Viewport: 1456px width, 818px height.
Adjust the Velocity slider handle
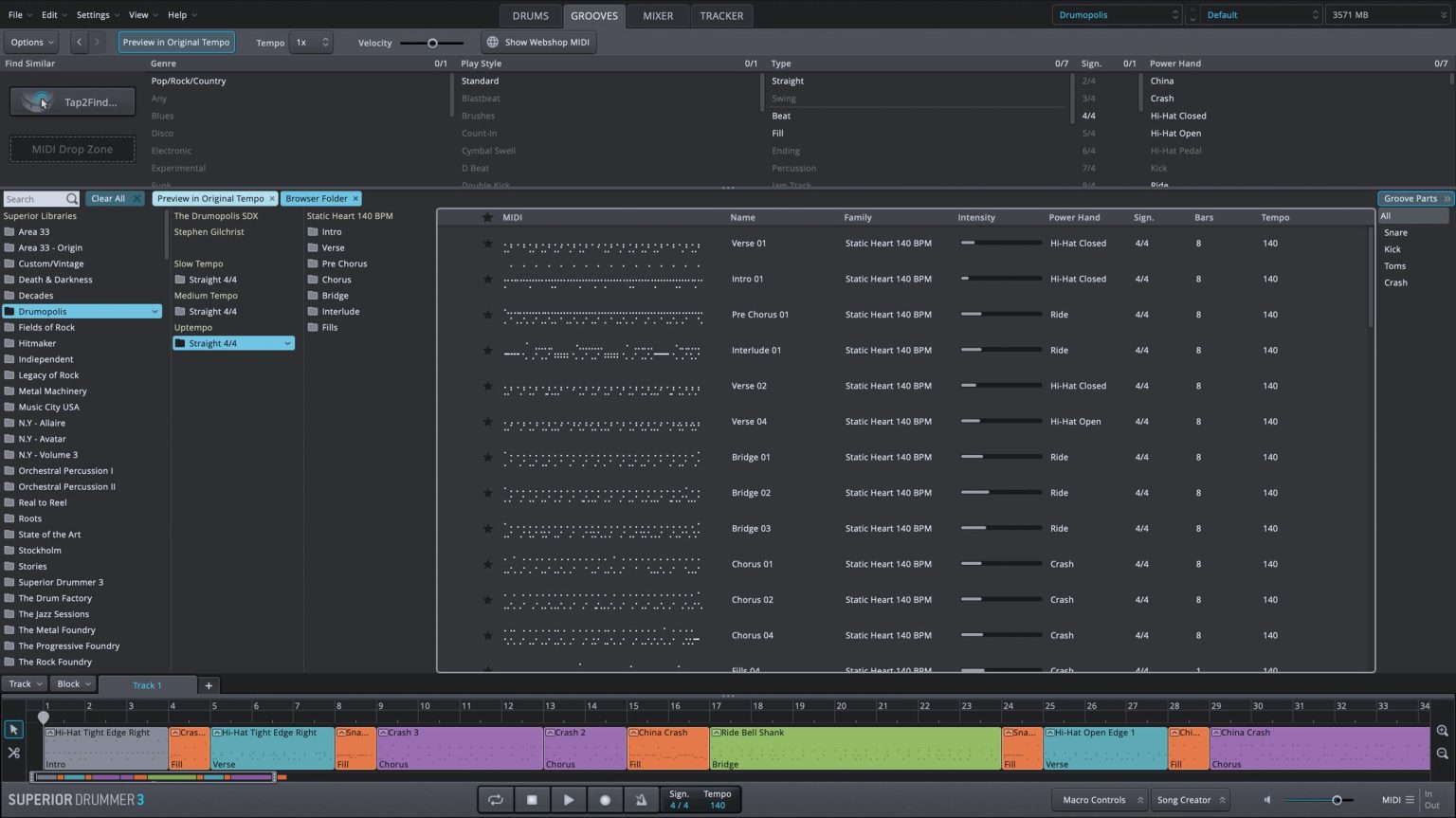pyautogui.click(x=432, y=44)
